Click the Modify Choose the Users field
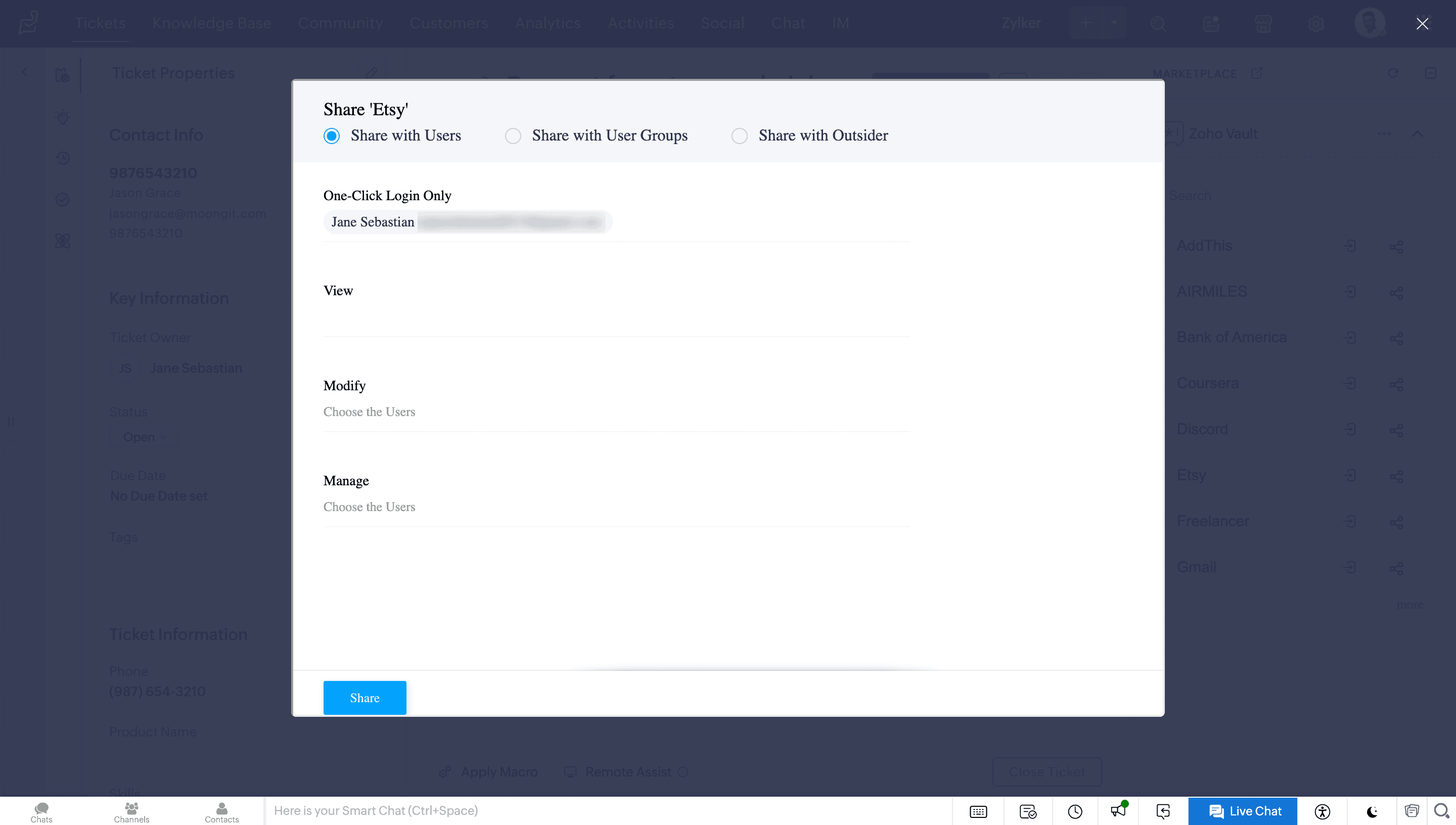 [x=616, y=412]
